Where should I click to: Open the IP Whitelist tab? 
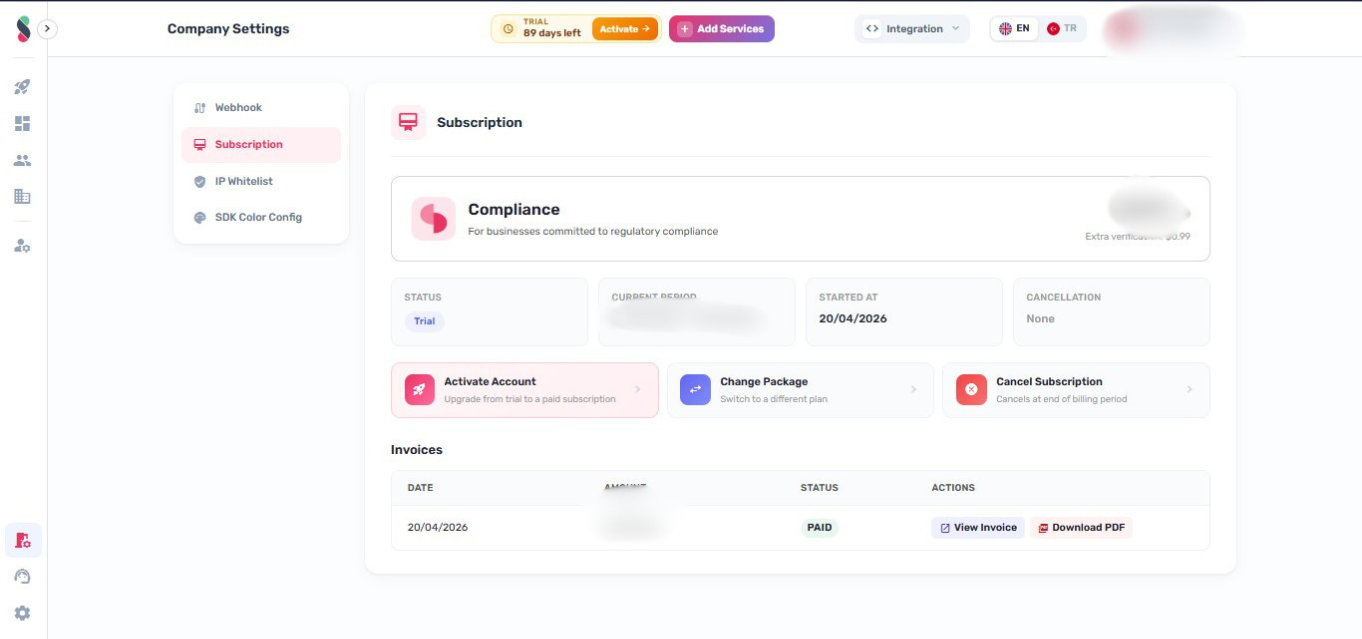[261, 181]
